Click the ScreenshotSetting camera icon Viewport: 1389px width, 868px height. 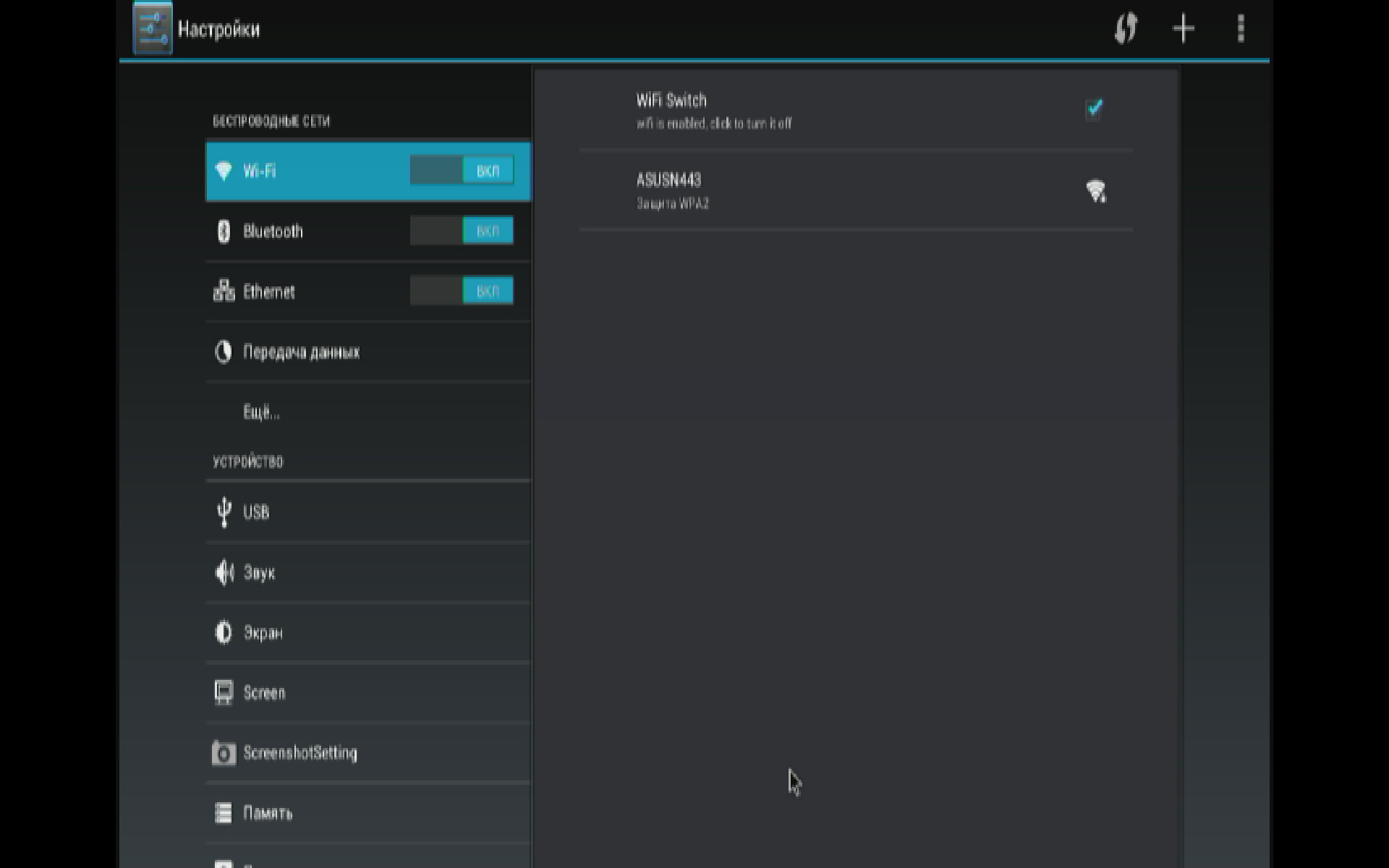coord(224,753)
